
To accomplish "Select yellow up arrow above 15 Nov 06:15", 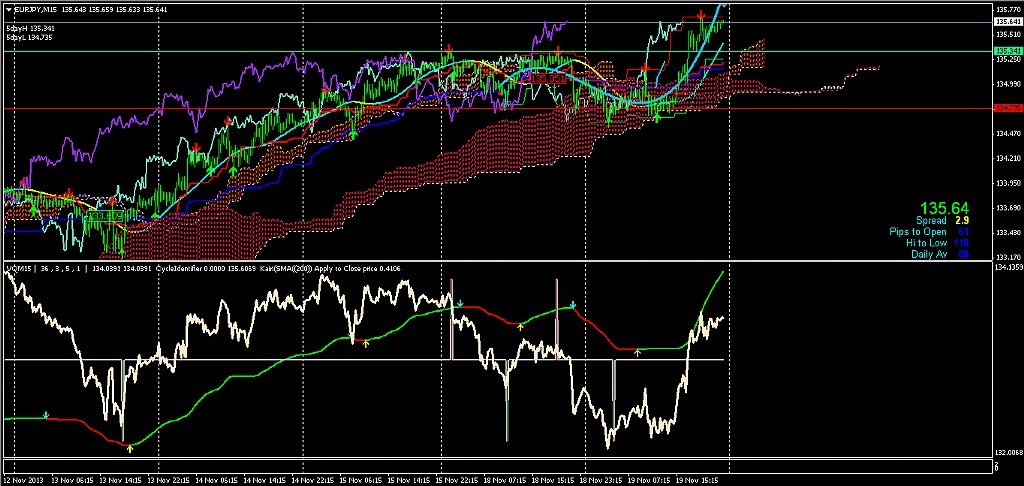I will click(x=366, y=343).
